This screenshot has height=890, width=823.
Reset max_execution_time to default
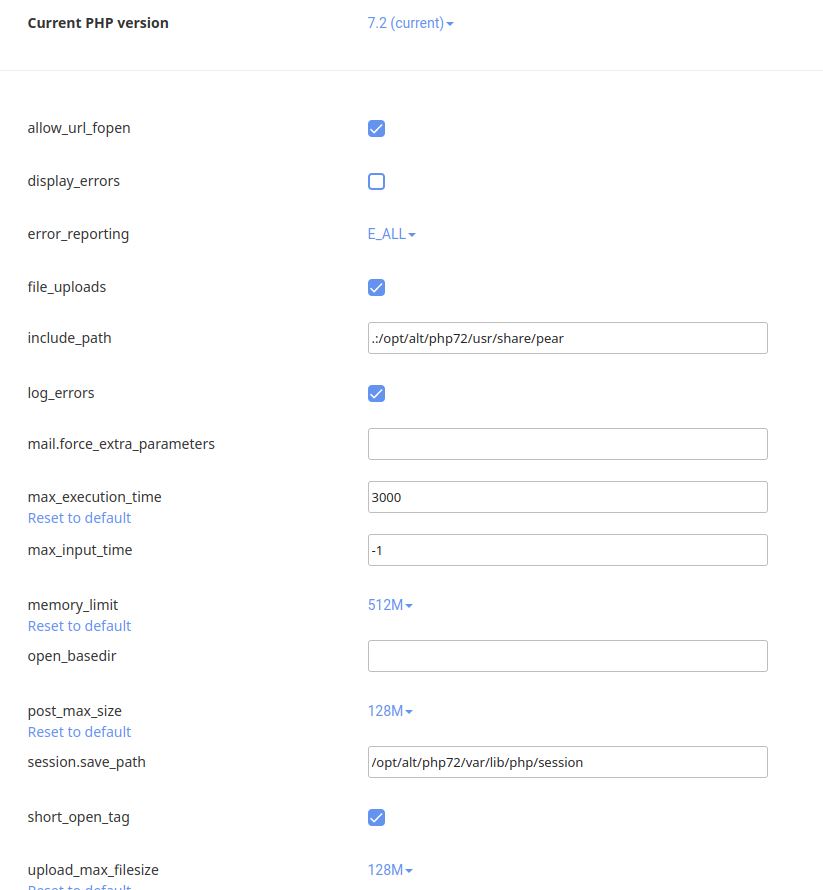click(79, 518)
